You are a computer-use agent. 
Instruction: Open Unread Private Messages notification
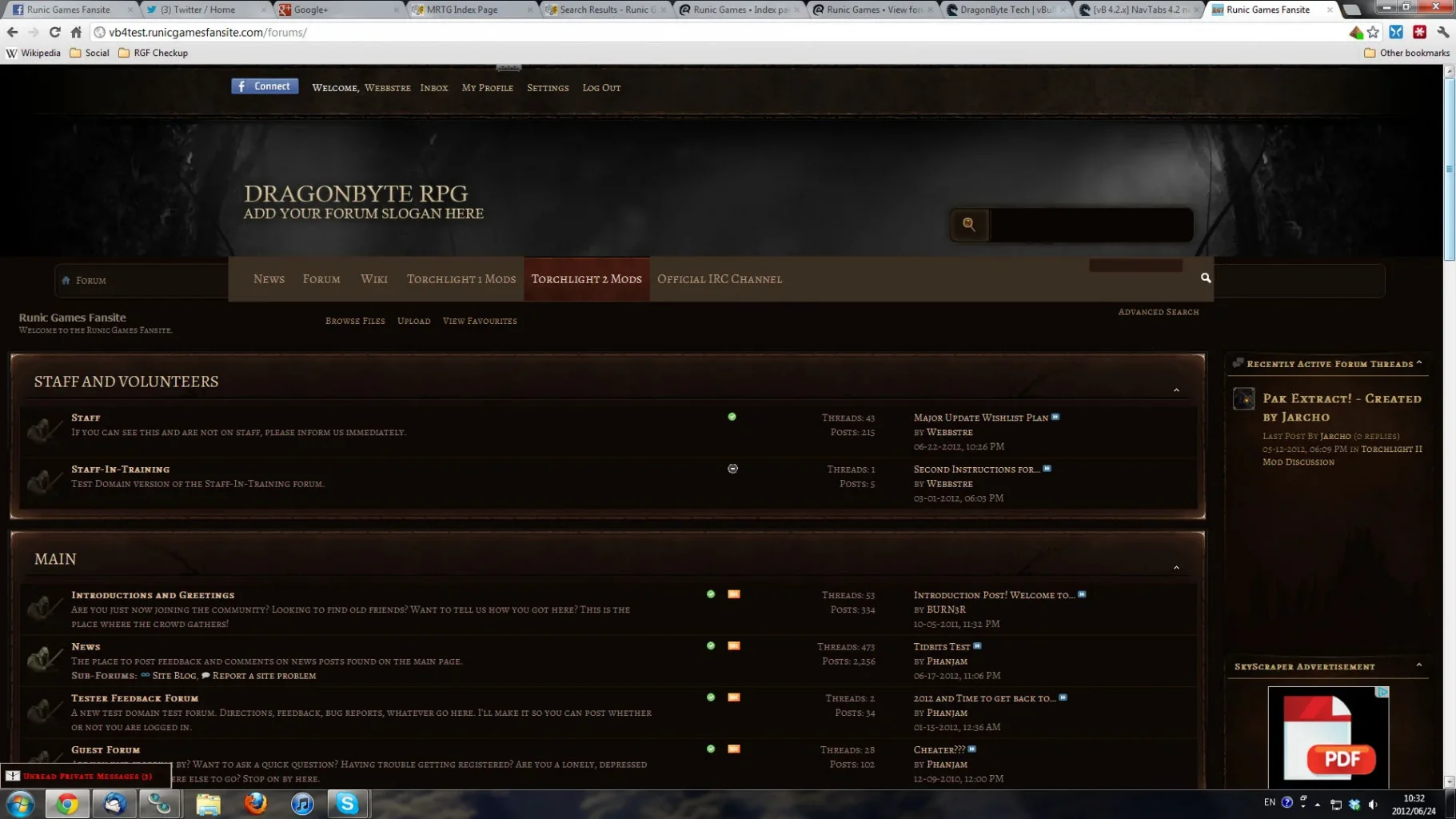(87, 776)
